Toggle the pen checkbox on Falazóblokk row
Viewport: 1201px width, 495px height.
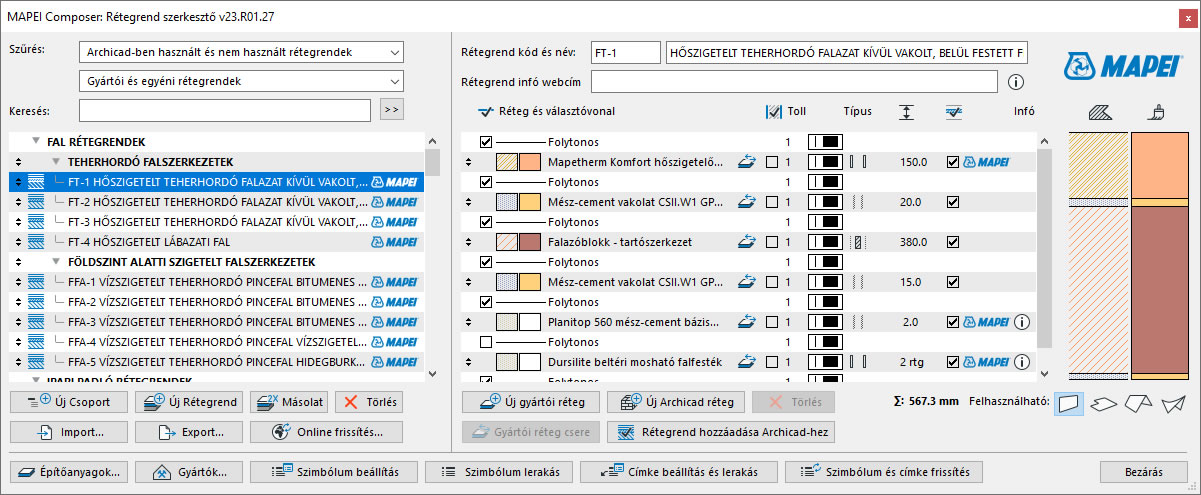click(771, 242)
